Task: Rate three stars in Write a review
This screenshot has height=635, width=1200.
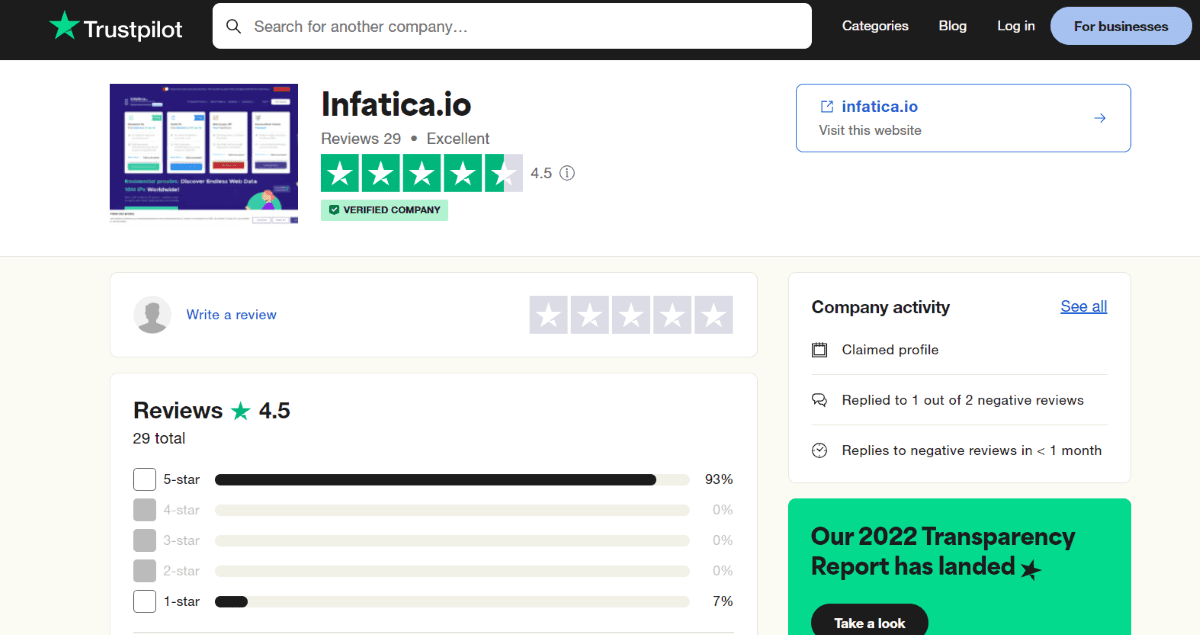Action: [x=631, y=315]
